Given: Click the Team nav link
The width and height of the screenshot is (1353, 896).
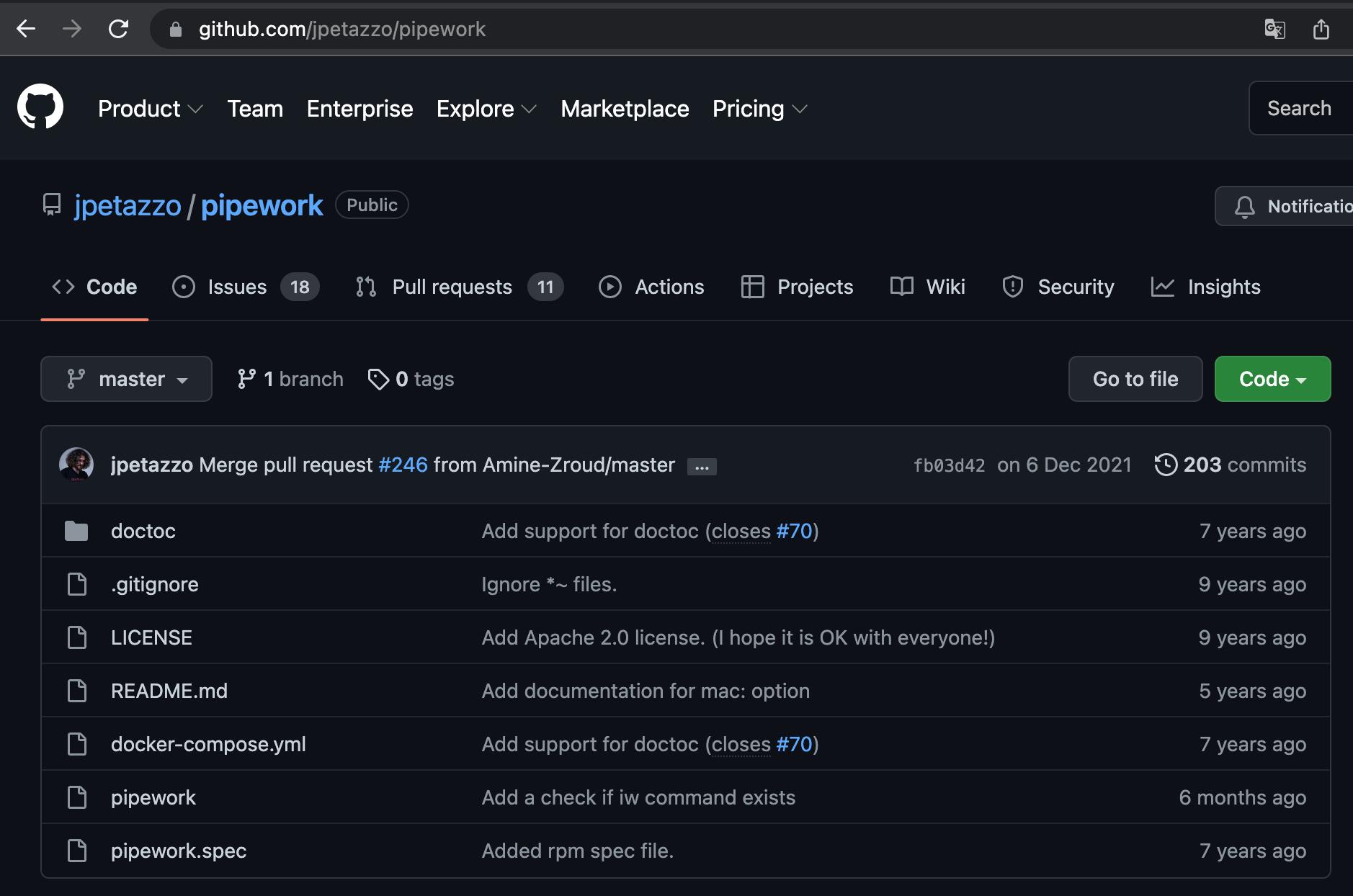Looking at the screenshot, I should click(x=255, y=109).
